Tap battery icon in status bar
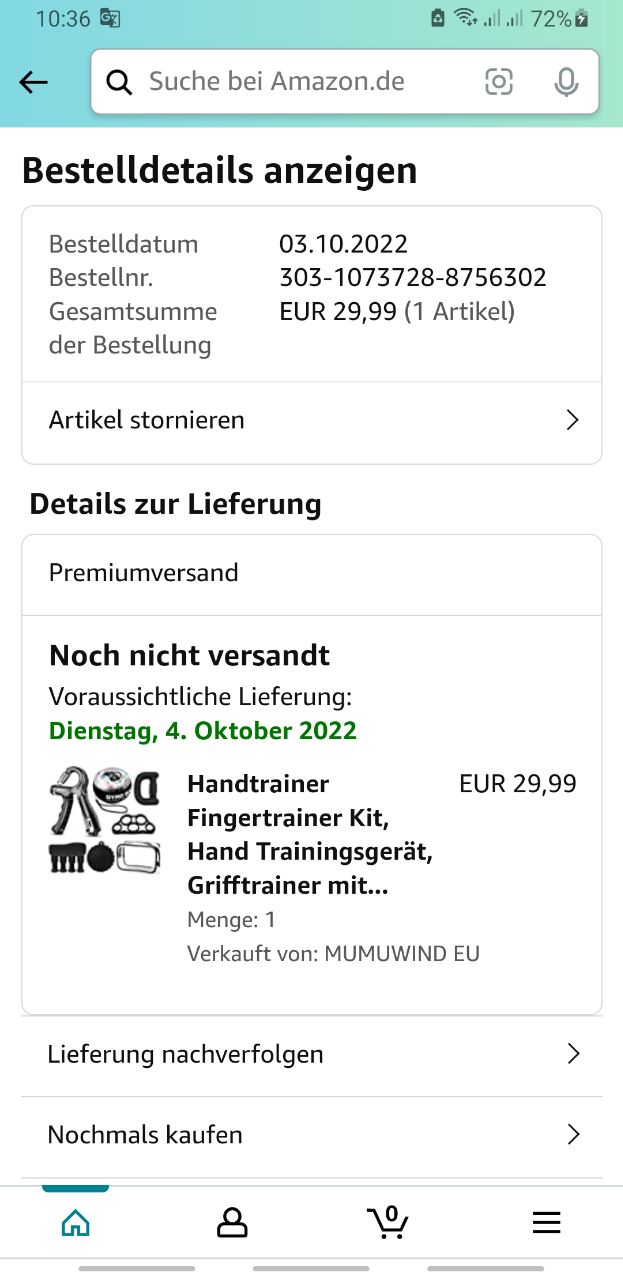Image resolution: width=623 pixels, height=1280 pixels. [582, 18]
